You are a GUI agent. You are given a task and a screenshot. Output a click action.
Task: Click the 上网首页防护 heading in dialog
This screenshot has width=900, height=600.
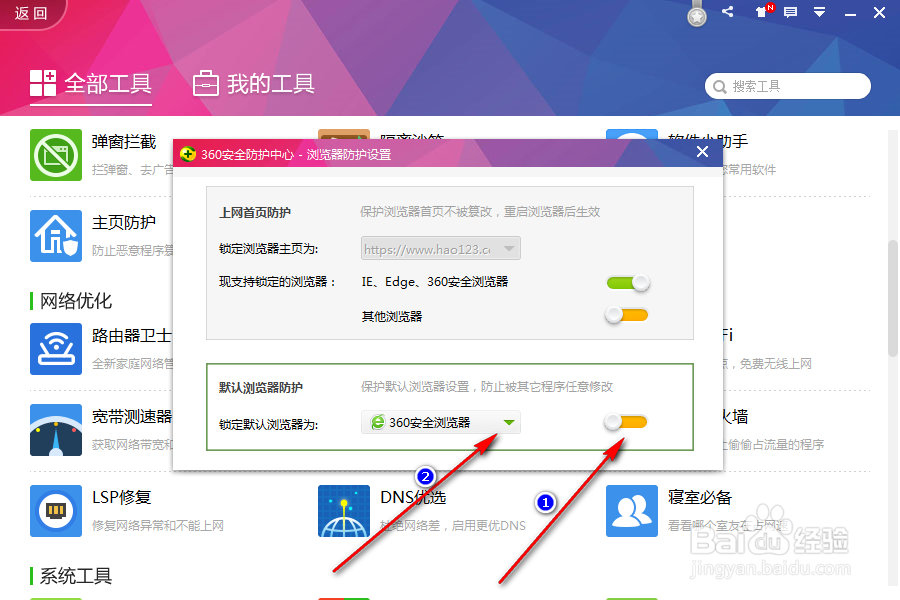(x=255, y=212)
